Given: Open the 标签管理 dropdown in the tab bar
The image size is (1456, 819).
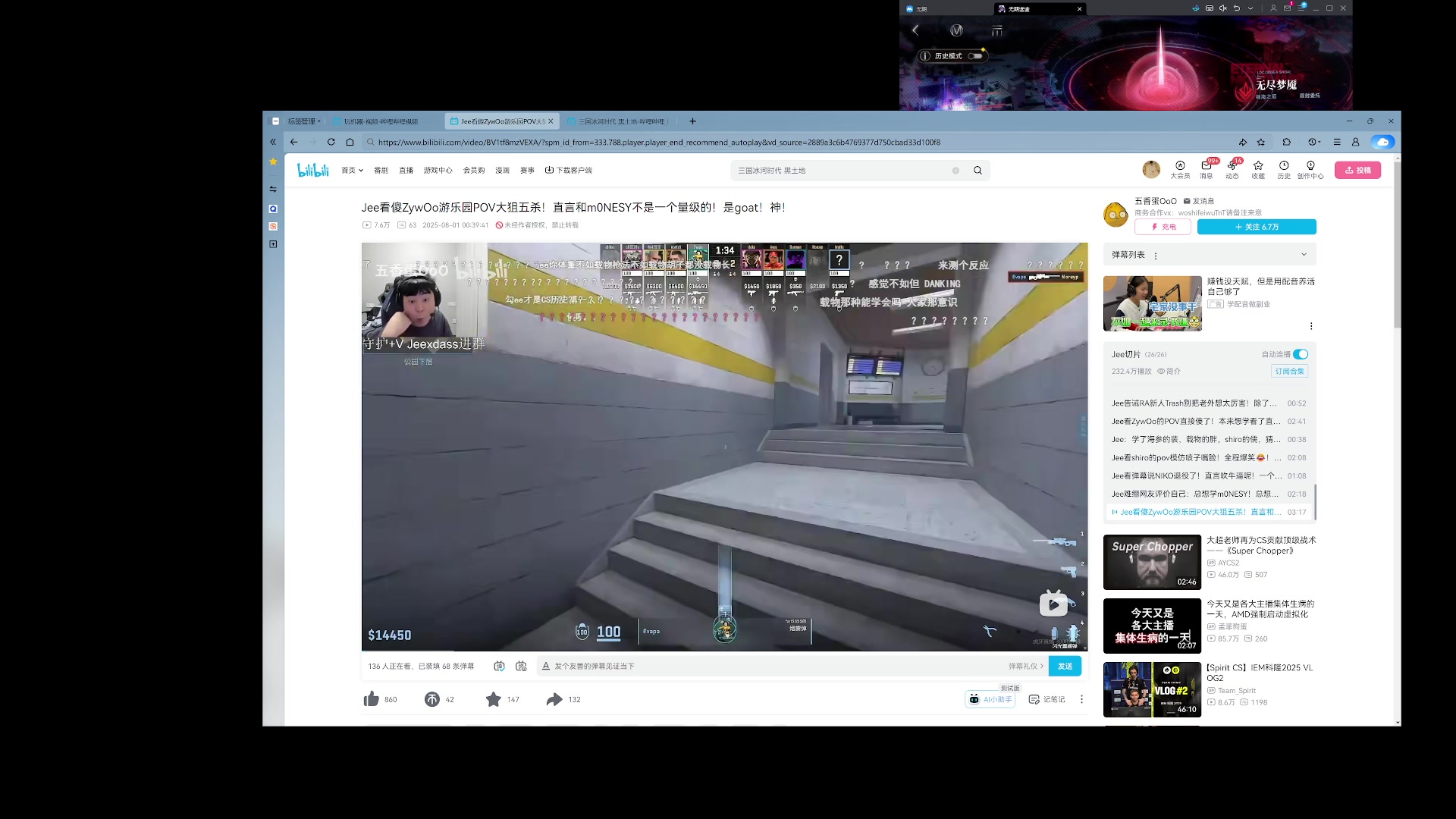Looking at the screenshot, I should coord(304,121).
